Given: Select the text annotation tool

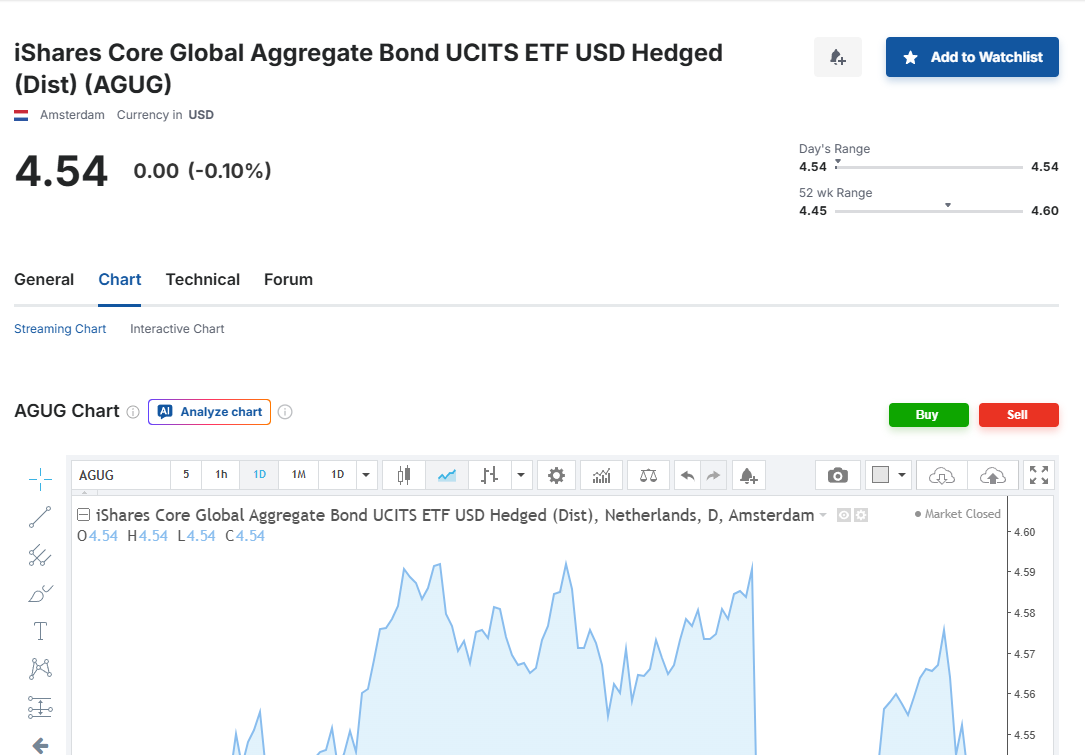Looking at the screenshot, I should (40, 631).
